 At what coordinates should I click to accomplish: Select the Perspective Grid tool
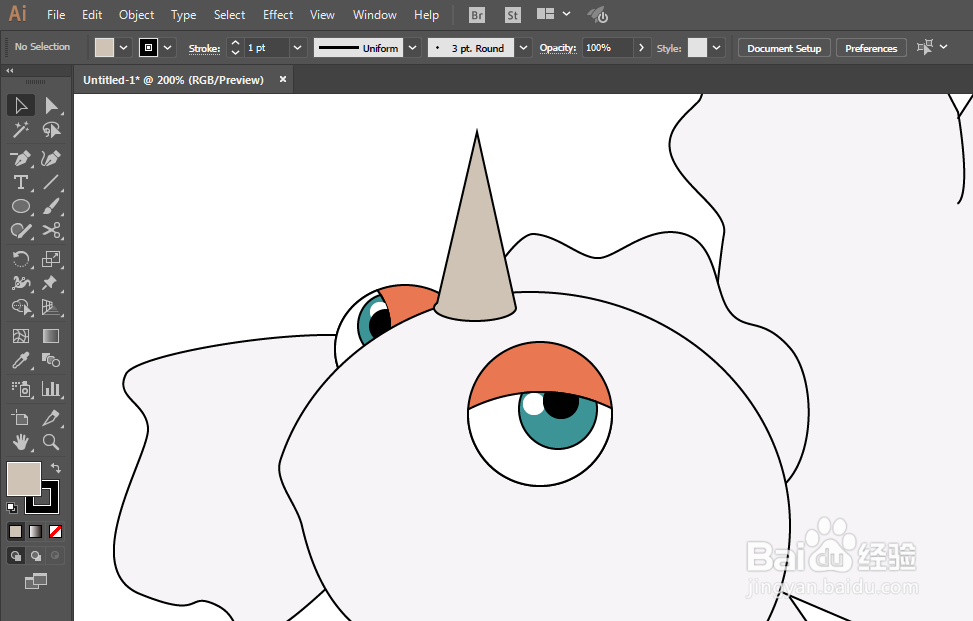click(51, 307)
